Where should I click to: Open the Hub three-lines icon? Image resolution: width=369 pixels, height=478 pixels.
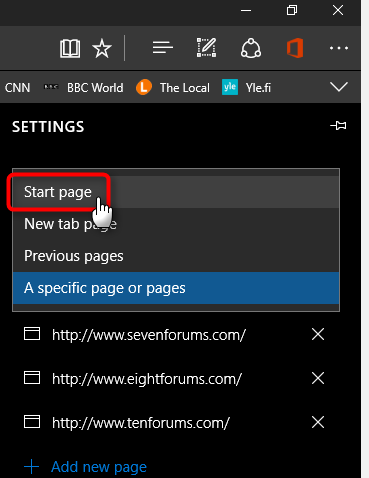coord(163,48)
